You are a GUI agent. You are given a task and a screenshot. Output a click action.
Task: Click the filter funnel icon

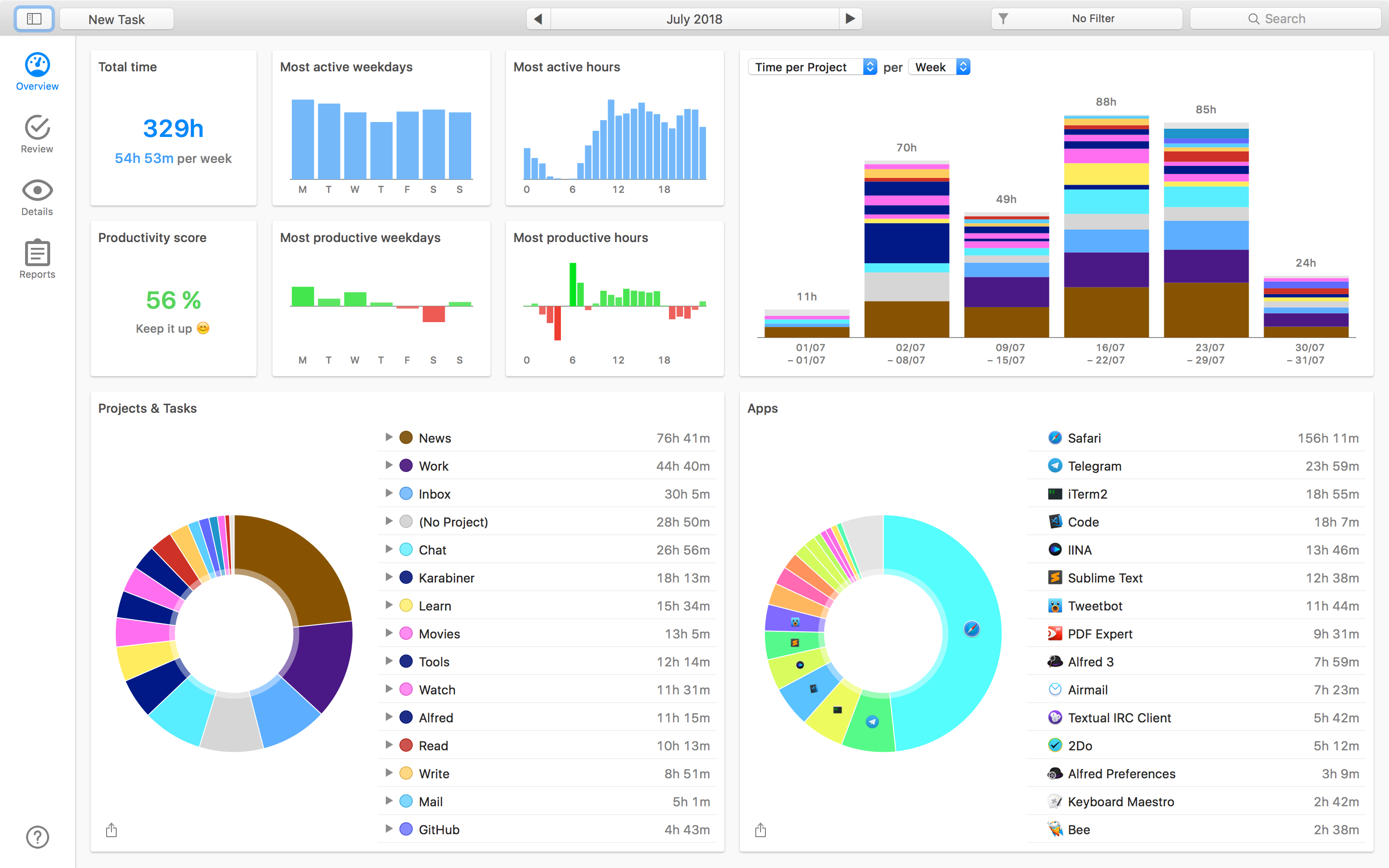point(1003,19)
